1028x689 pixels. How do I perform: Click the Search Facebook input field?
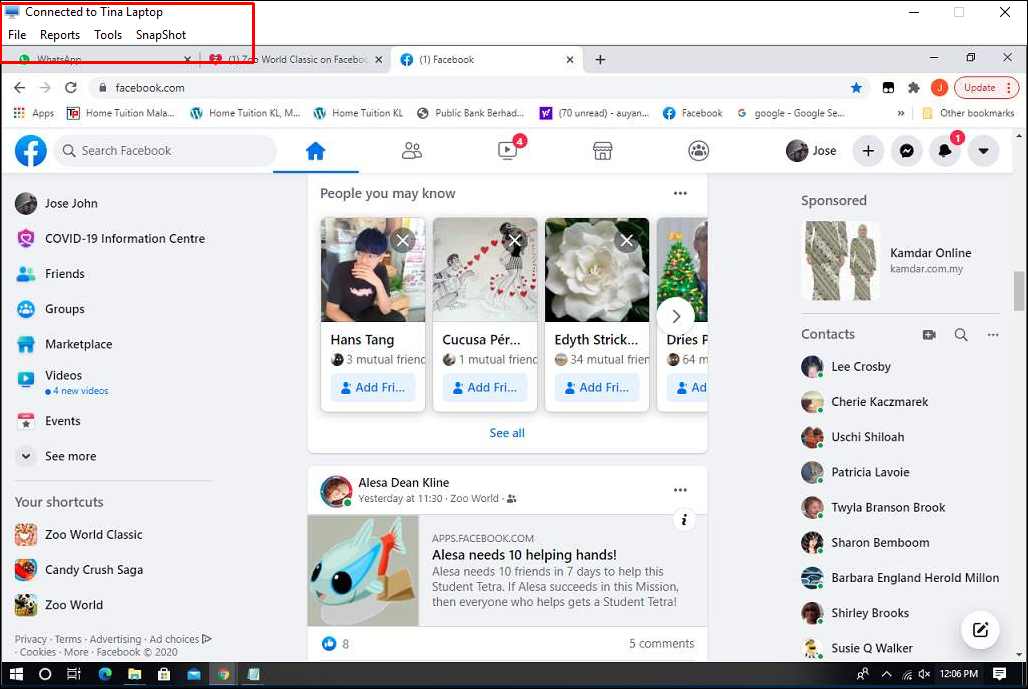165,150
